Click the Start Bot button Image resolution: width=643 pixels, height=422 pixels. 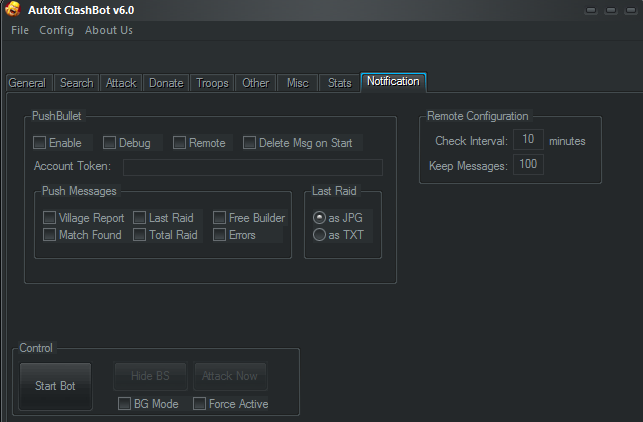[55, 386]
